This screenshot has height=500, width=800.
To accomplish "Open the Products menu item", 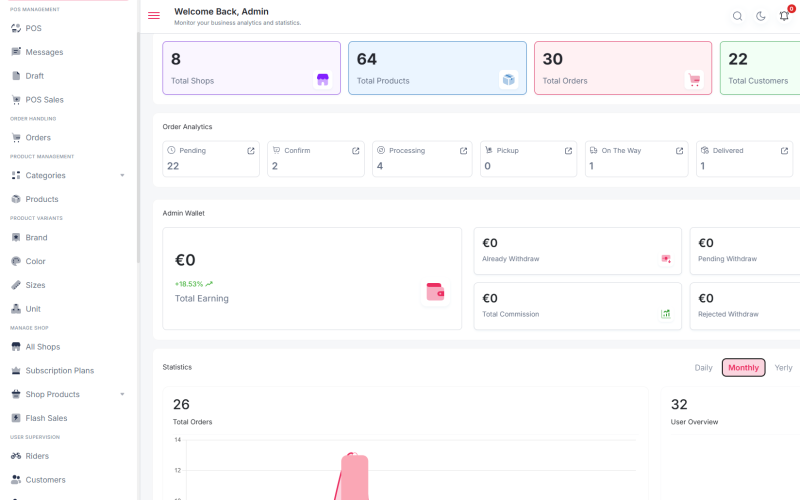I will click(42, 199).
